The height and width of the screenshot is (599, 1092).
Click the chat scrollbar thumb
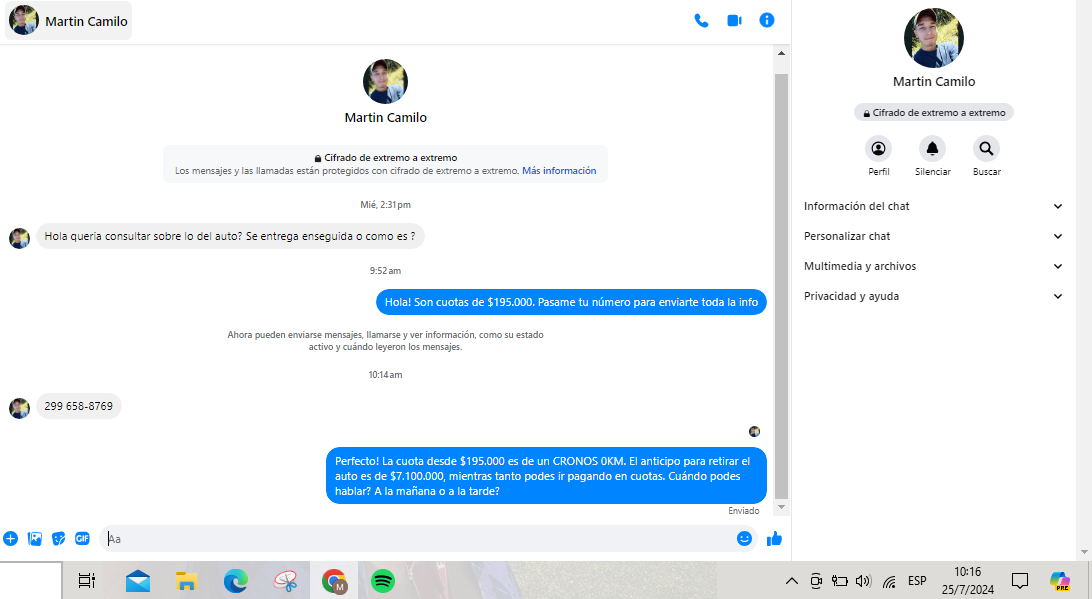tap(781, 286)
